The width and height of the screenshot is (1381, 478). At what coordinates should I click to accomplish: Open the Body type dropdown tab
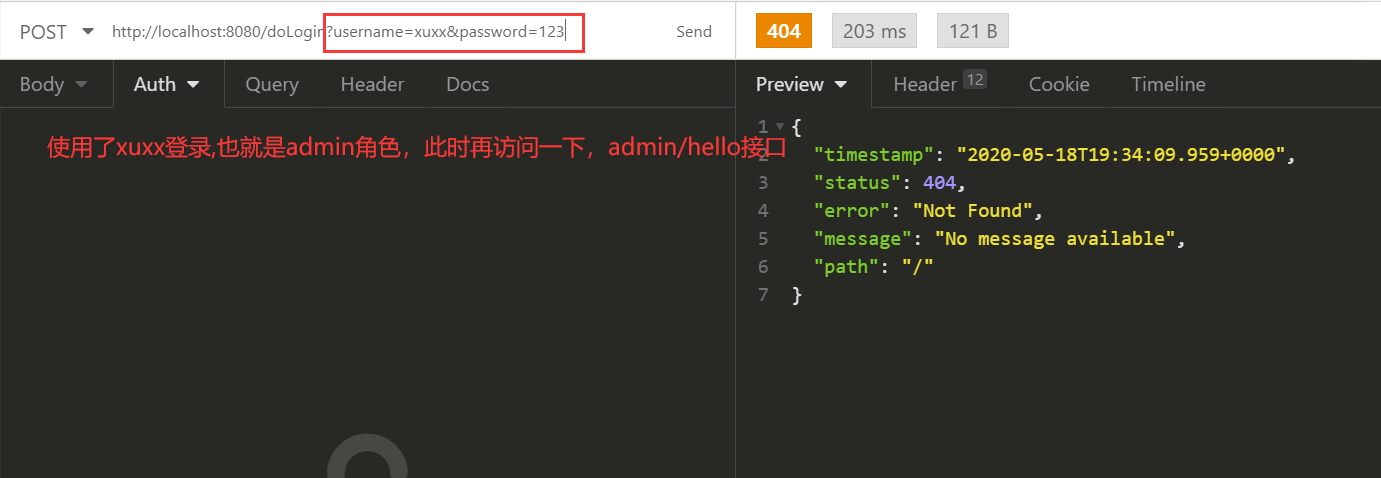point(54,84)
